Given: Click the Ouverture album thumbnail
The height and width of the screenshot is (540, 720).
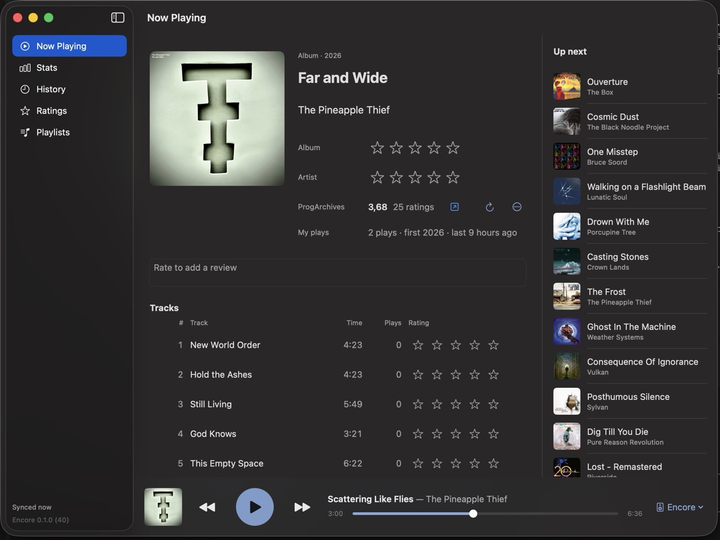Looking at the screenshot, I should click(567, 86).
